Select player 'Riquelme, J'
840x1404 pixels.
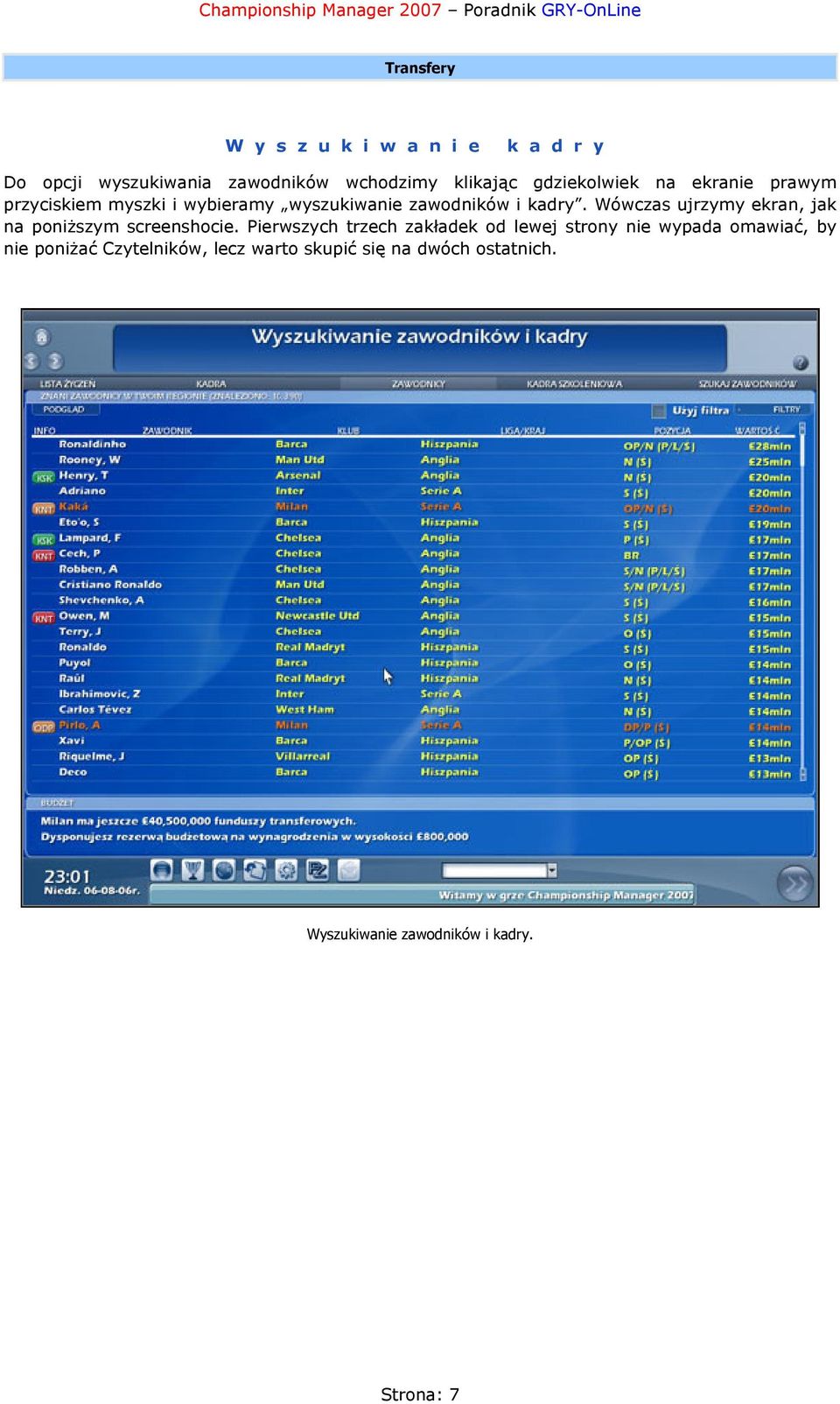pos(92,756)
